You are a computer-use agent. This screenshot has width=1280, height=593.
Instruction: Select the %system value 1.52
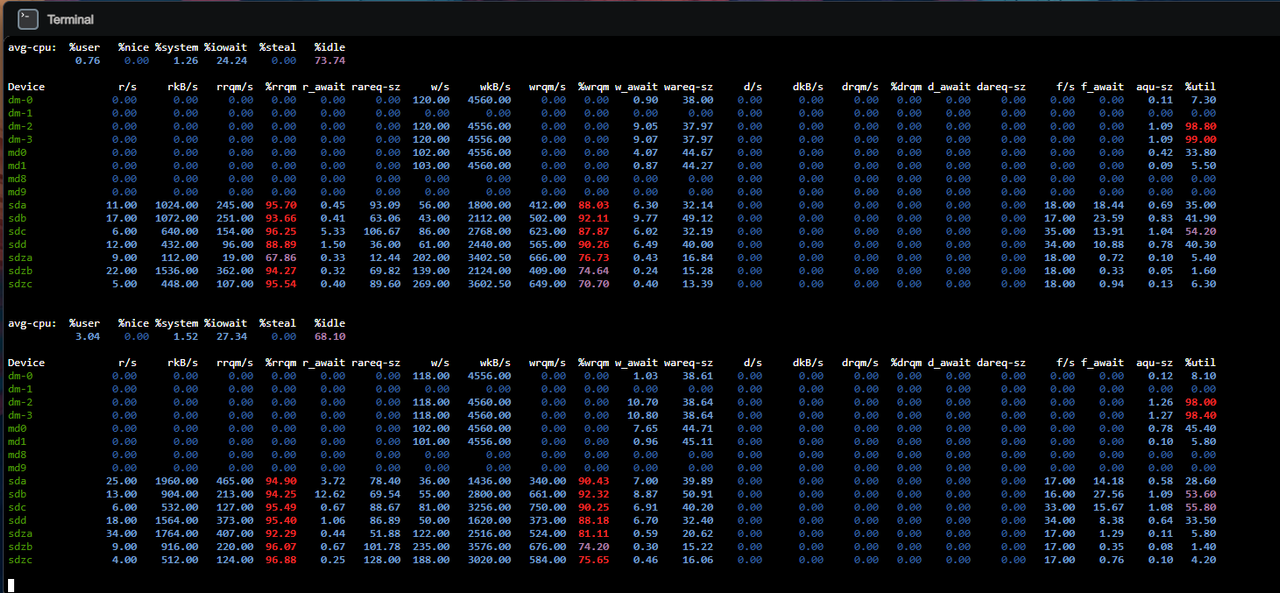point(186,336)
